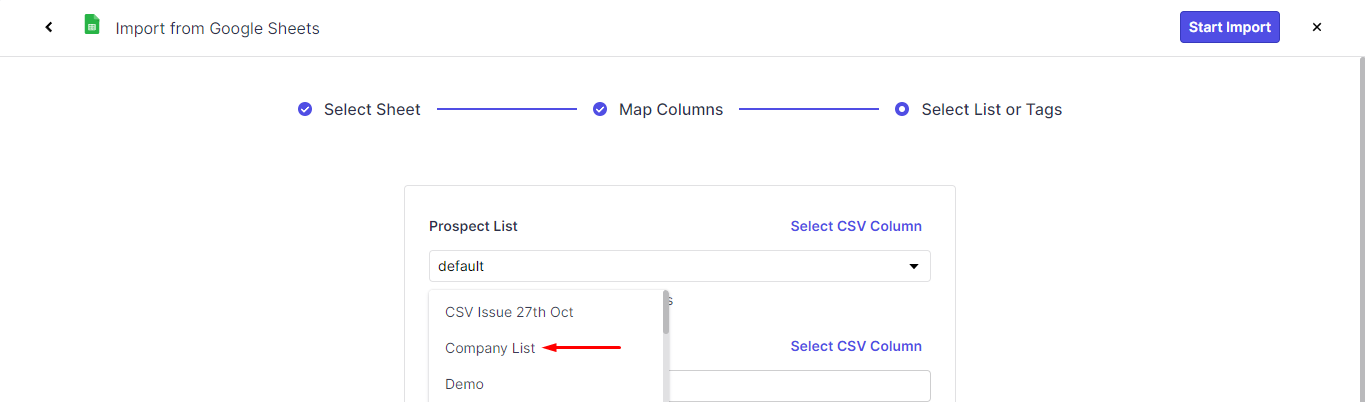Click the dropdown list scrollbar
1365x402 pixels.
click(x=666, y=312)
